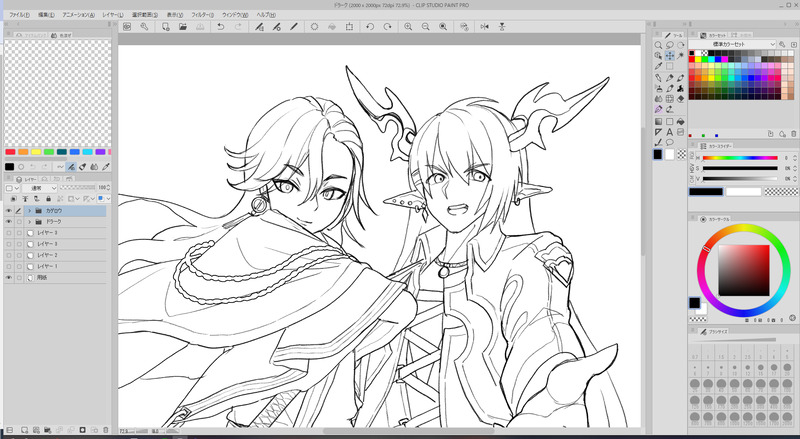Select the Fill bucket tool in tool palette
Image resolution: width=800 pixels, height=439 pixels.
[681, 121]
